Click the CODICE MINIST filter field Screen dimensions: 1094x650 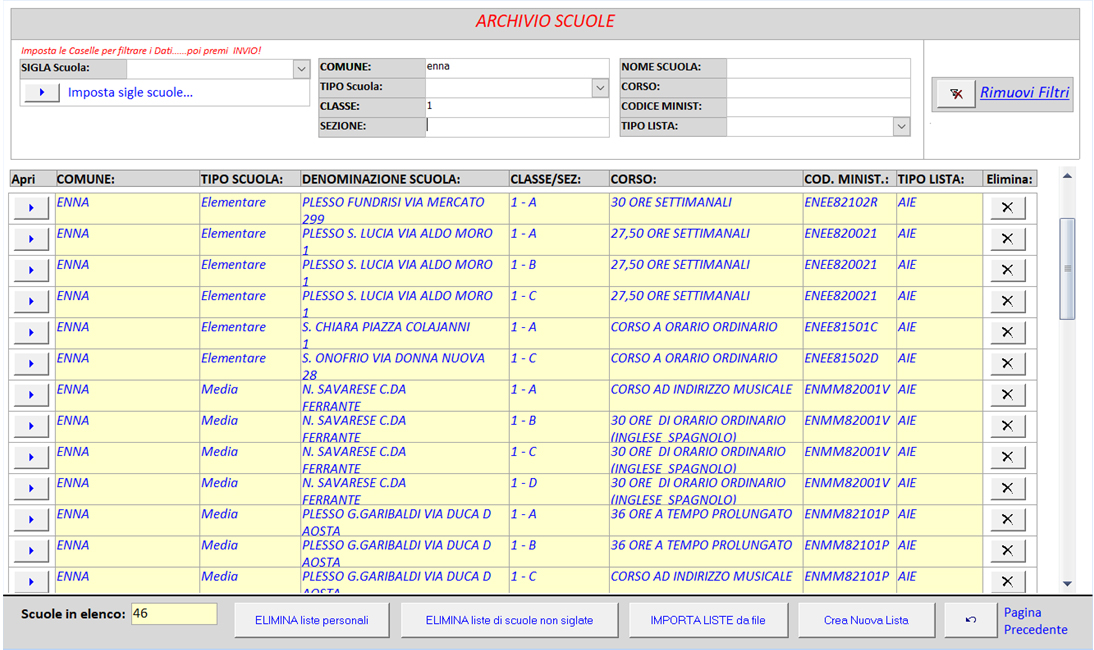tap(818, 107)
